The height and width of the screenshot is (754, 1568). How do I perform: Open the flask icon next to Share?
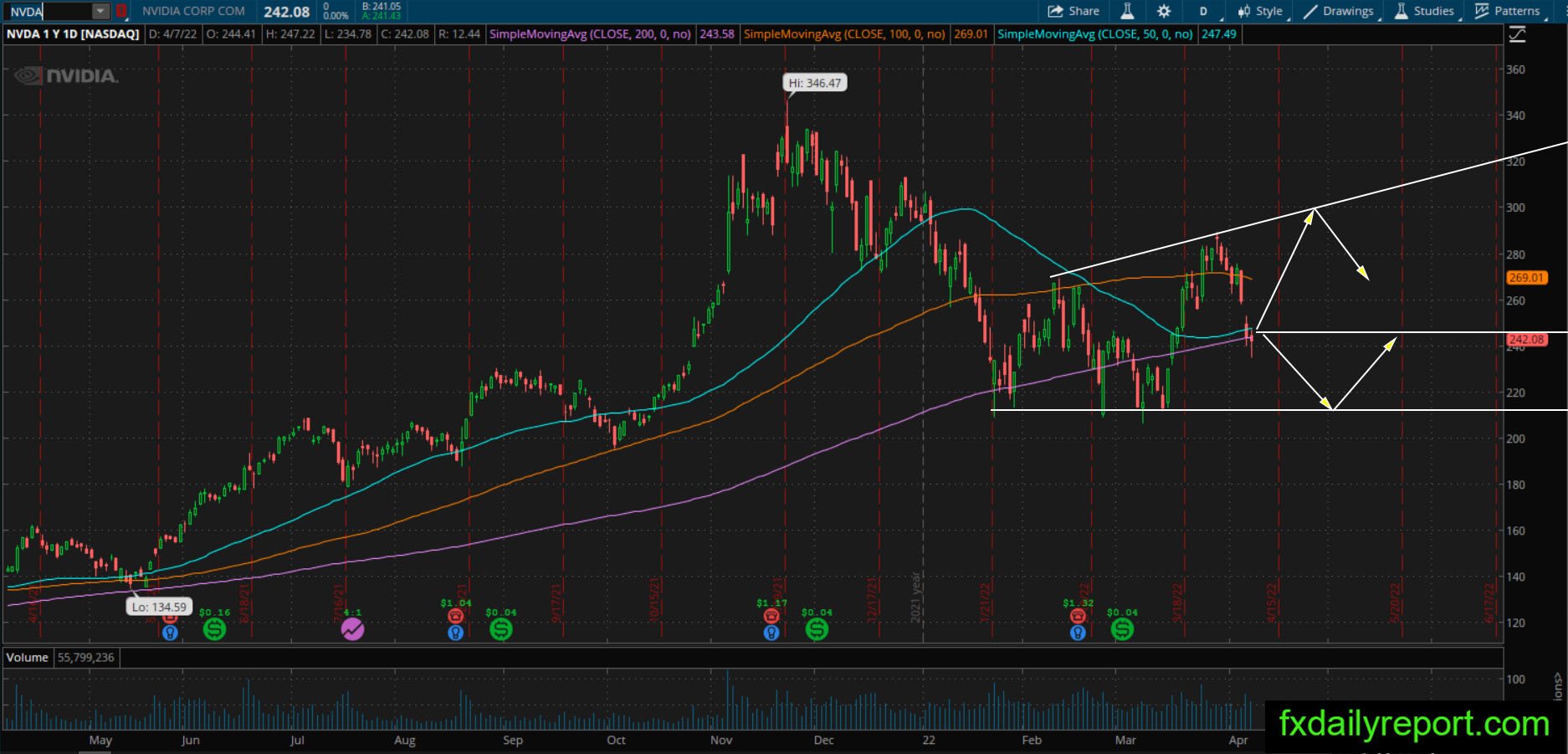pos(1127,11)
